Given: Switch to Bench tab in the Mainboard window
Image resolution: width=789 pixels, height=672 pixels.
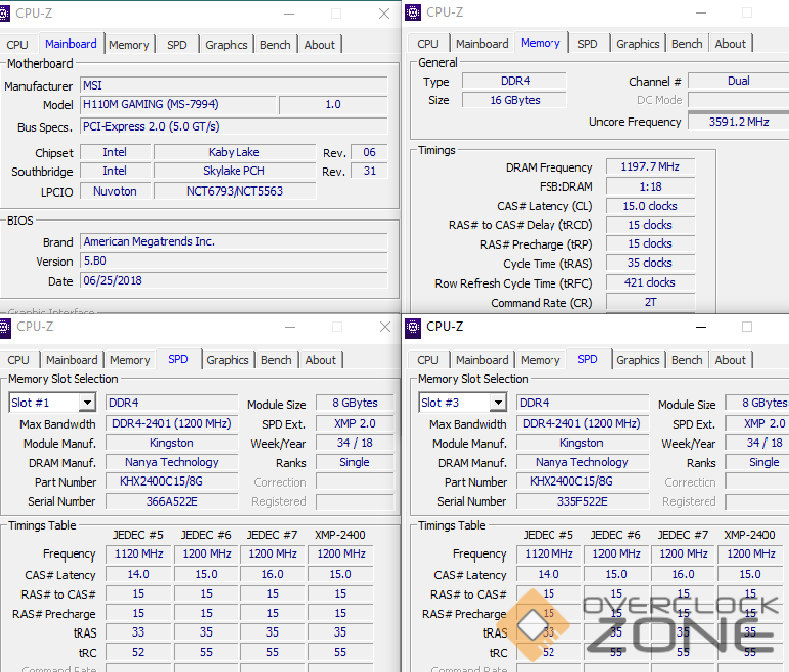Looking at the screenshot, I should pyautogui.click(x=275, y=45).
